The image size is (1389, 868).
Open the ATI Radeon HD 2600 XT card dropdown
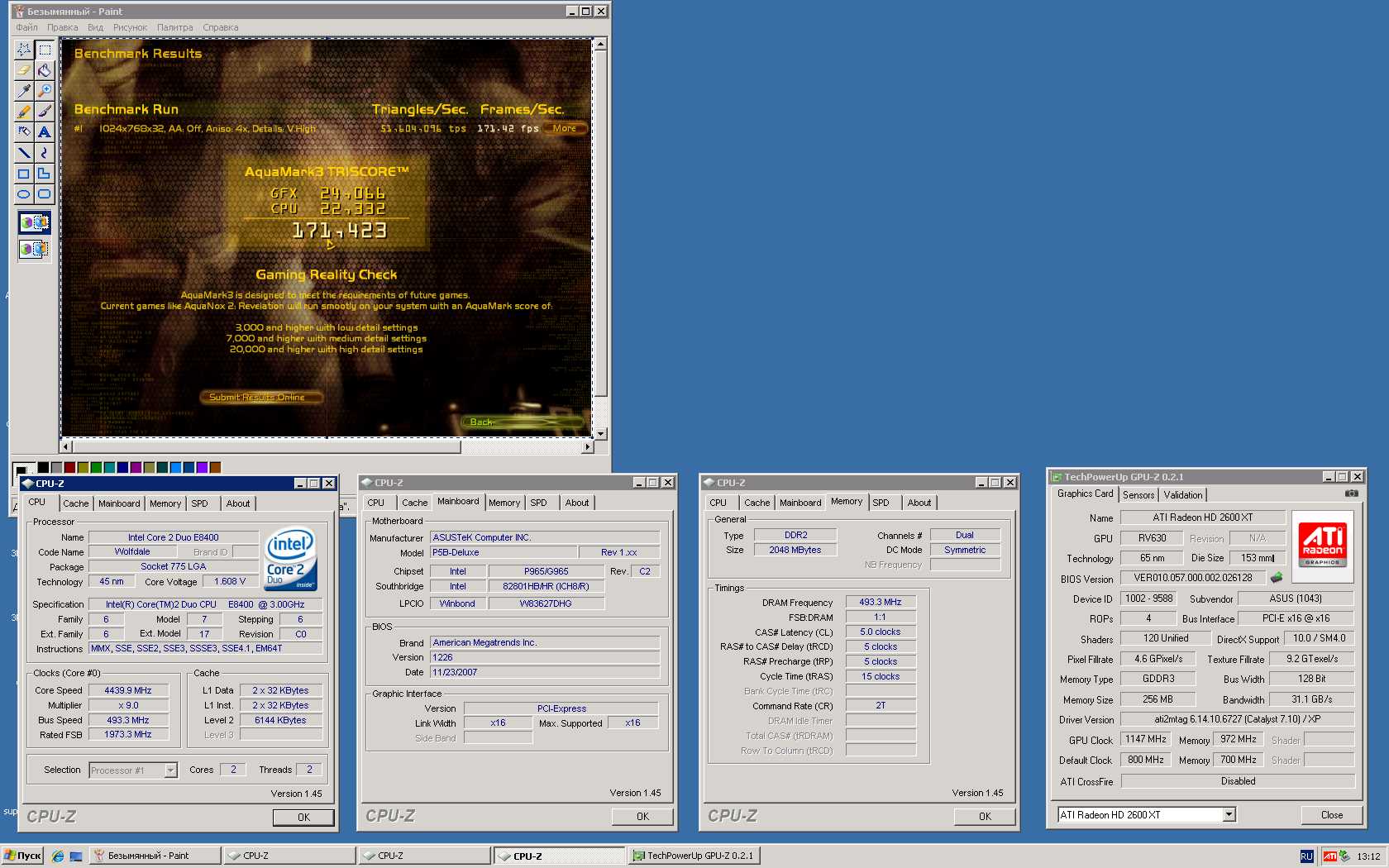[1229, 815]
